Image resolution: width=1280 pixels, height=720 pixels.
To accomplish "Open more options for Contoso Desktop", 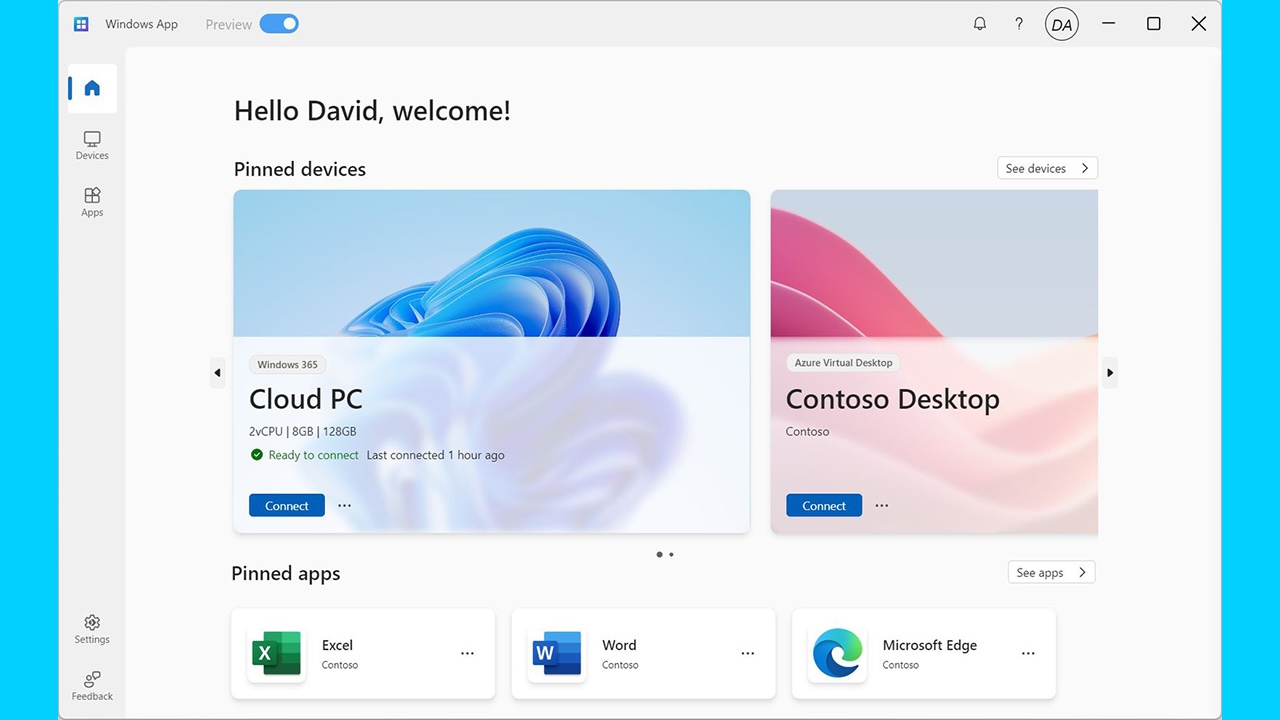I will click(x=881, y=505).
